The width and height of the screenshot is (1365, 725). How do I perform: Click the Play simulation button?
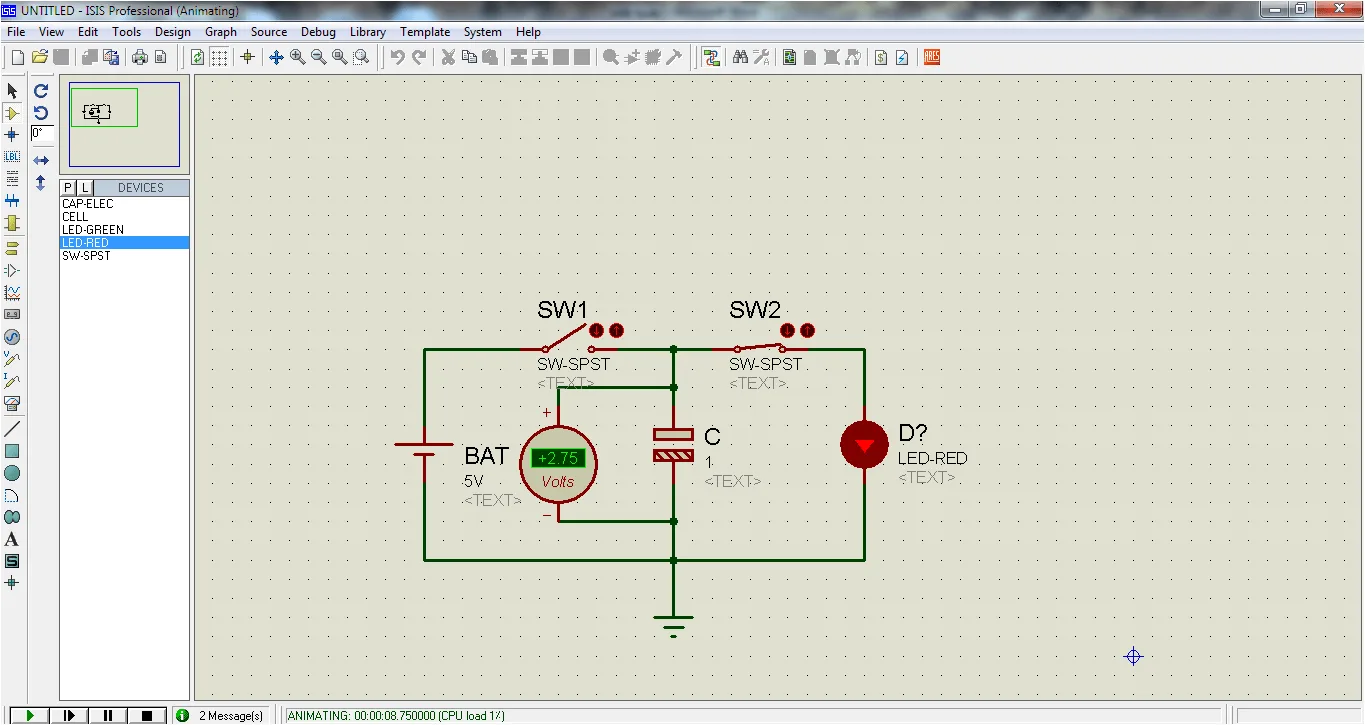pyautogui.click(x=30, y=715)
